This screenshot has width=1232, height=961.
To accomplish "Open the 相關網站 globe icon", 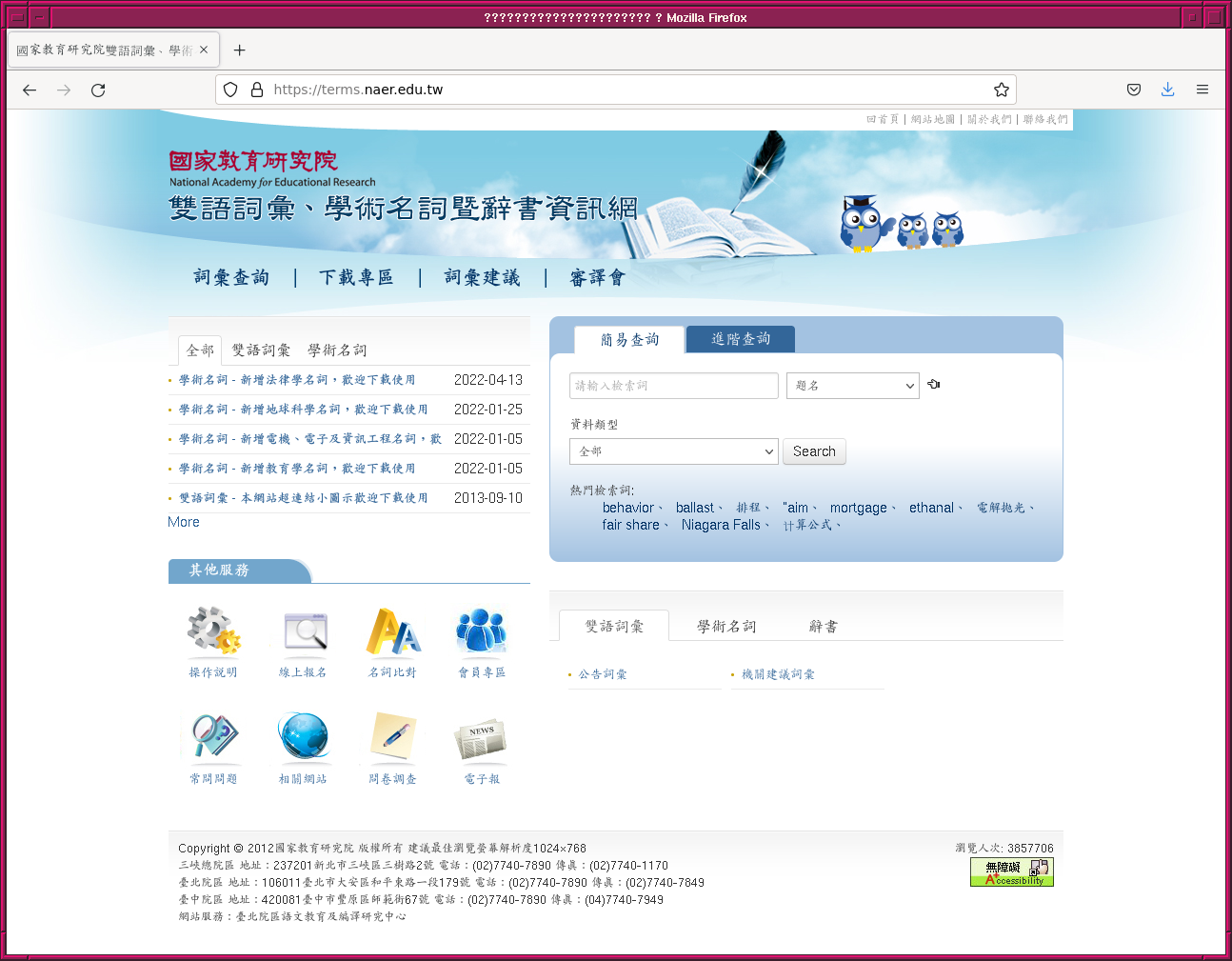I will 304,736.
